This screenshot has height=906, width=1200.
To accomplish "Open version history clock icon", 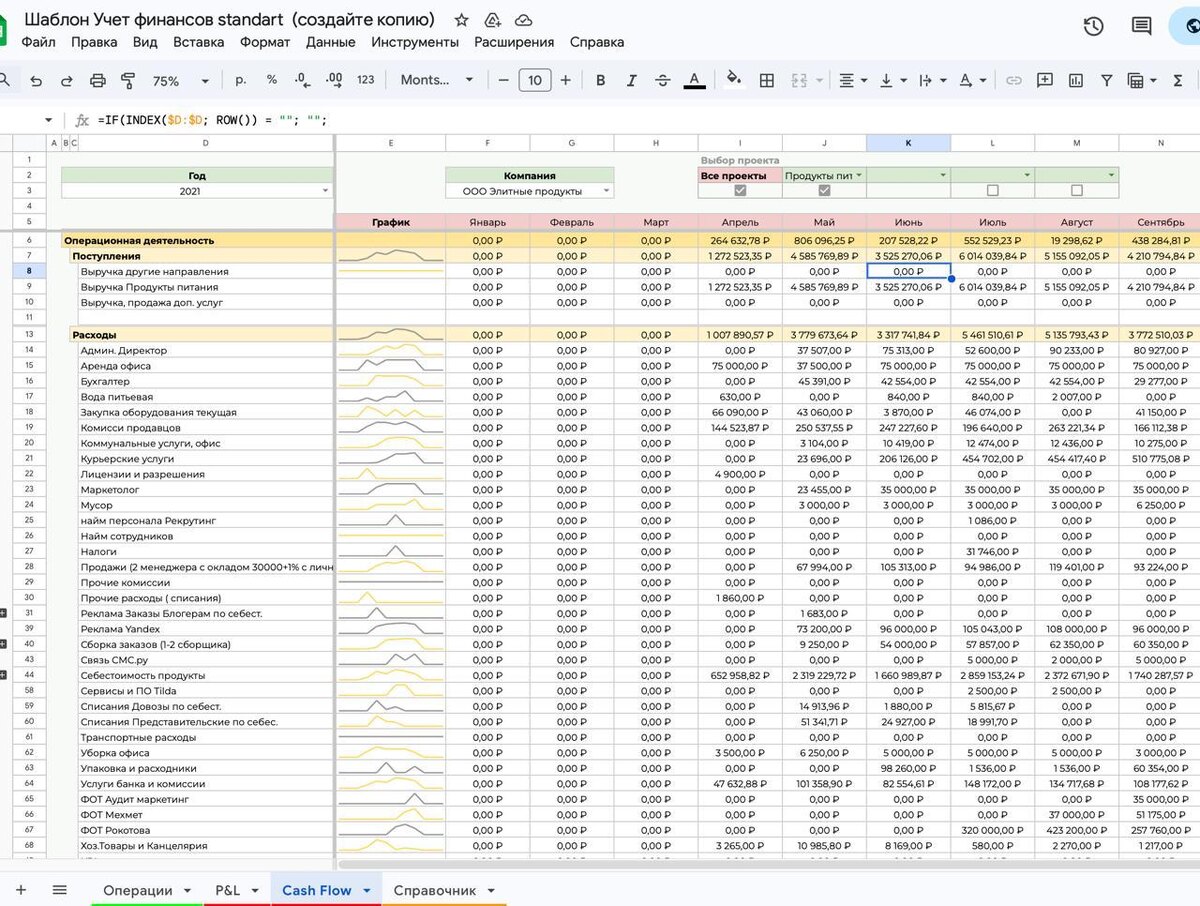I will point(1093,27).
